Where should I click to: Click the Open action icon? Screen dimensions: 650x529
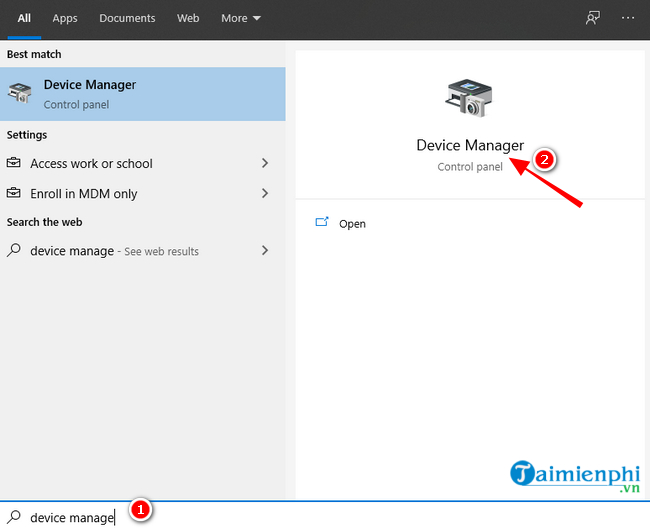[322, 222]
